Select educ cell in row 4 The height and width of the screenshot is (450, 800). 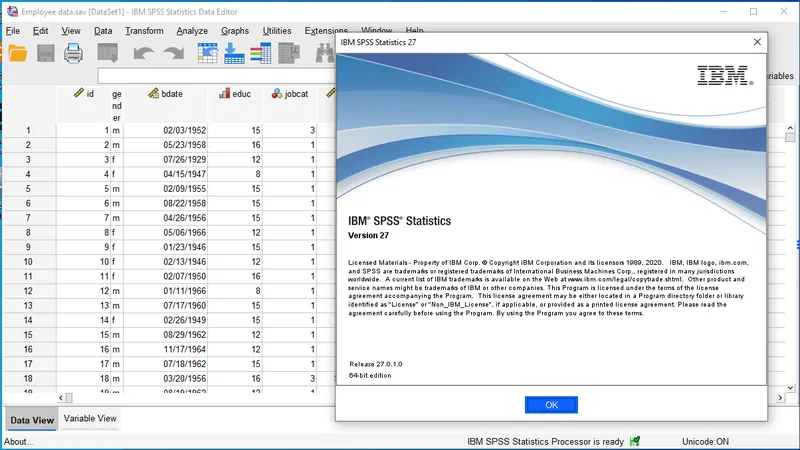[x=235, y=174]
